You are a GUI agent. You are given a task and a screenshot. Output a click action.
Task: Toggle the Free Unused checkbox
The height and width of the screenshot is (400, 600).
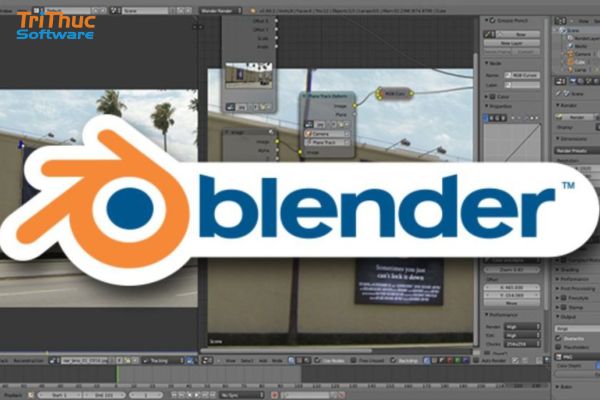tap(354, 361)
